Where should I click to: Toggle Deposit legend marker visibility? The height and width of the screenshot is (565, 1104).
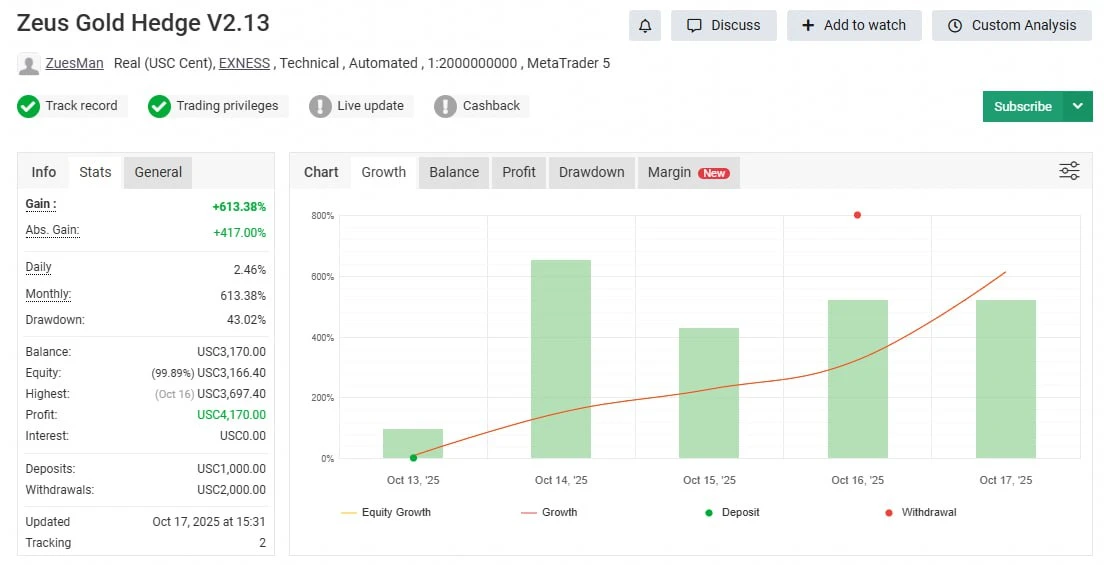pos(731,512)
